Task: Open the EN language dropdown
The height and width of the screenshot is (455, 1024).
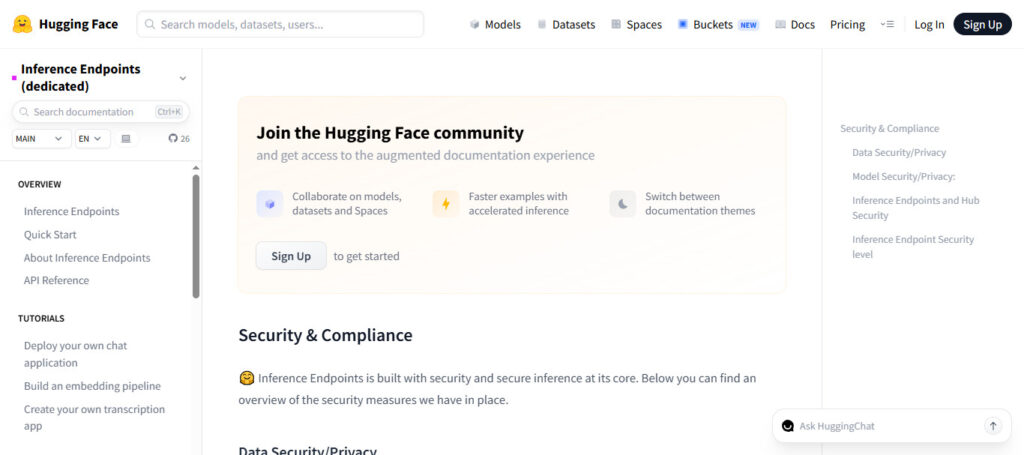Action: coord(93,138)
